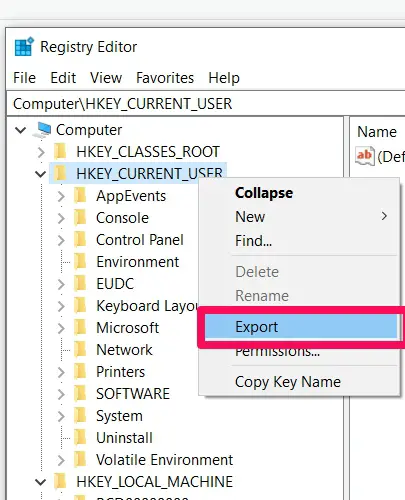Select the Microsoft key label
405x500 pixels.
[128, 328]
